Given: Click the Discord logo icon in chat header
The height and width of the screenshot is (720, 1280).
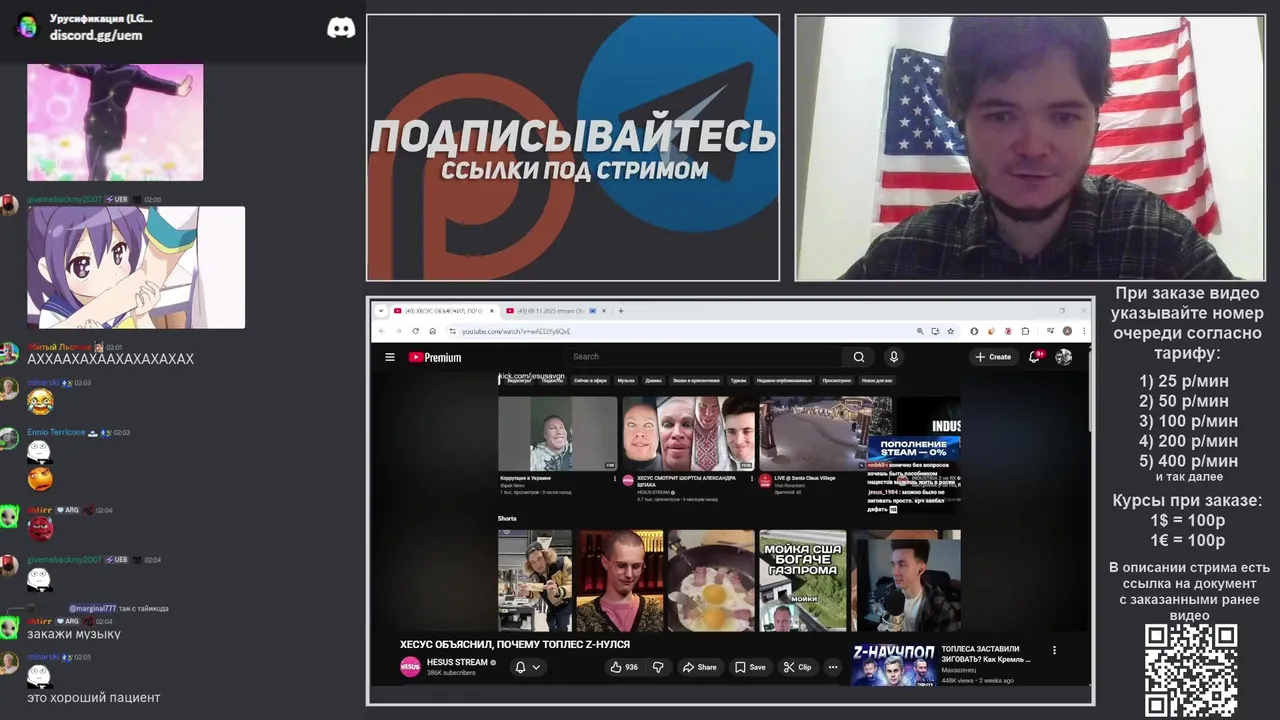Looking at the screenshot, I should (341, 28).
